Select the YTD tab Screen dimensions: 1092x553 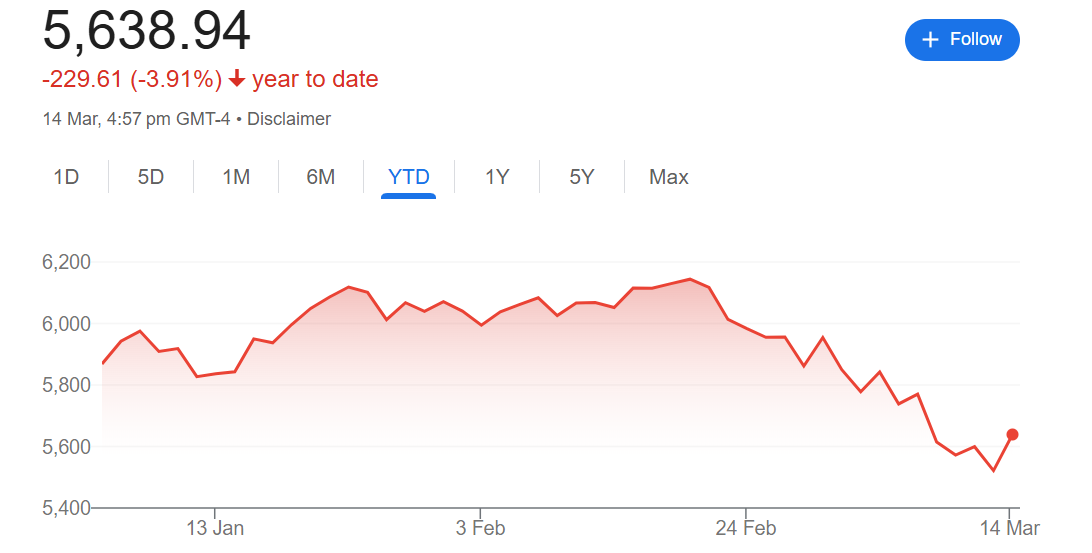[x=408, y=178]
